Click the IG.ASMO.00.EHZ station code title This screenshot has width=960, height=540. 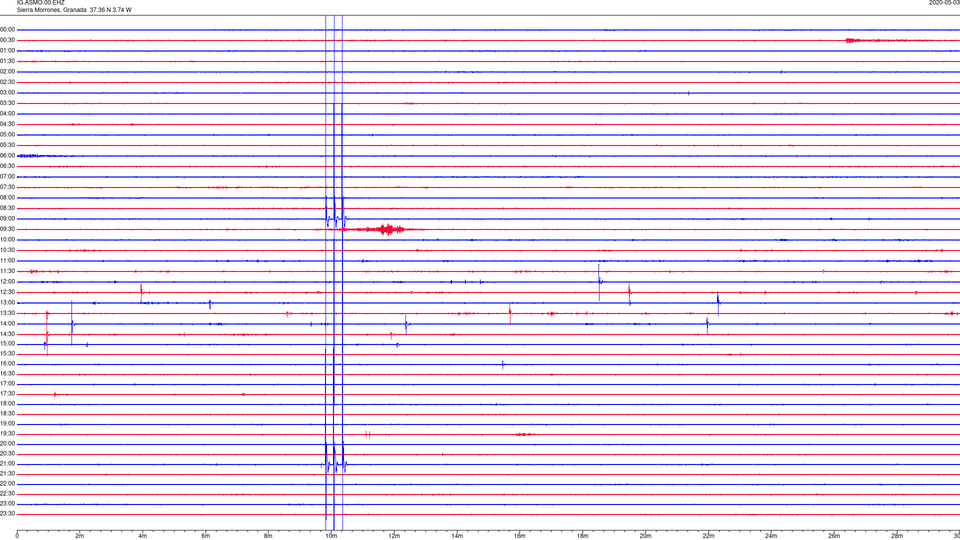click(x=40, y=3)
